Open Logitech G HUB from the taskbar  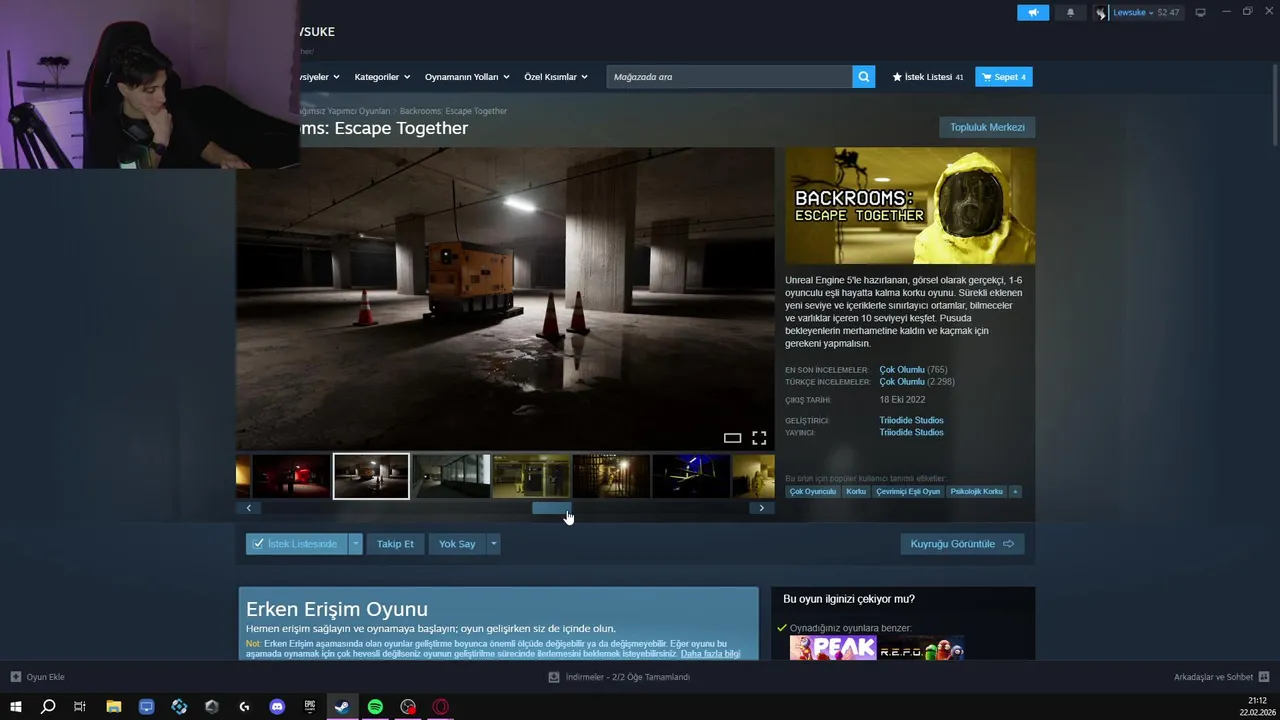click(244, 707)
